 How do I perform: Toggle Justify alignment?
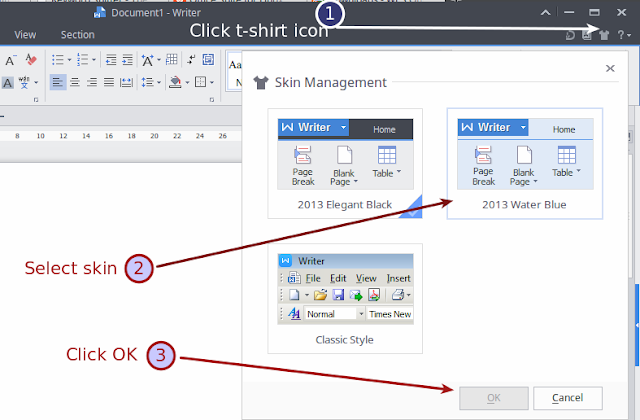pos(109,82)
